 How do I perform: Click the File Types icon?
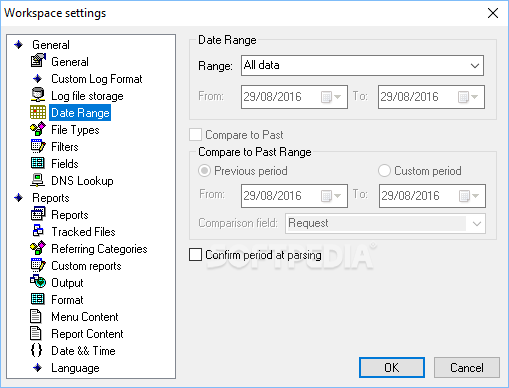click(x=38, y=129)
